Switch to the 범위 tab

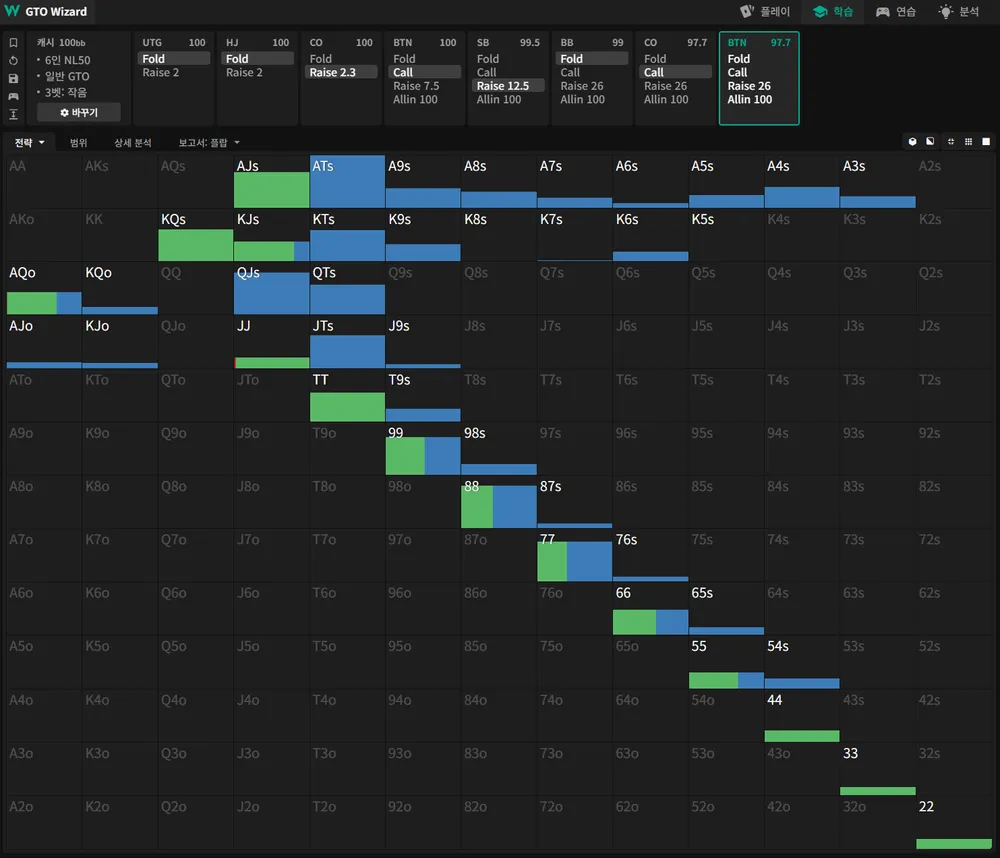(78, 142)
